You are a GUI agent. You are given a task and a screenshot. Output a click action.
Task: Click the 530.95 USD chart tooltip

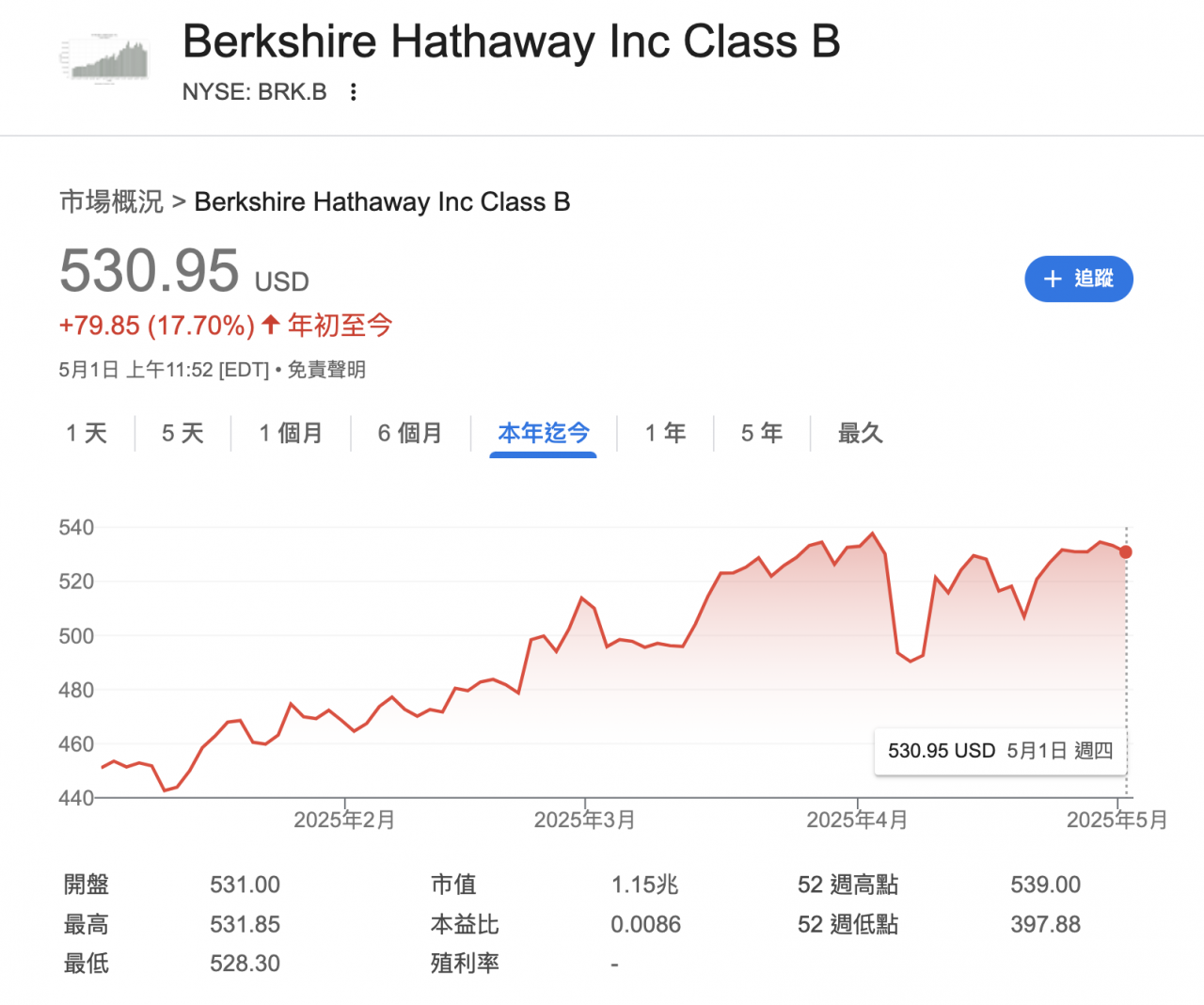point(1000,751)
